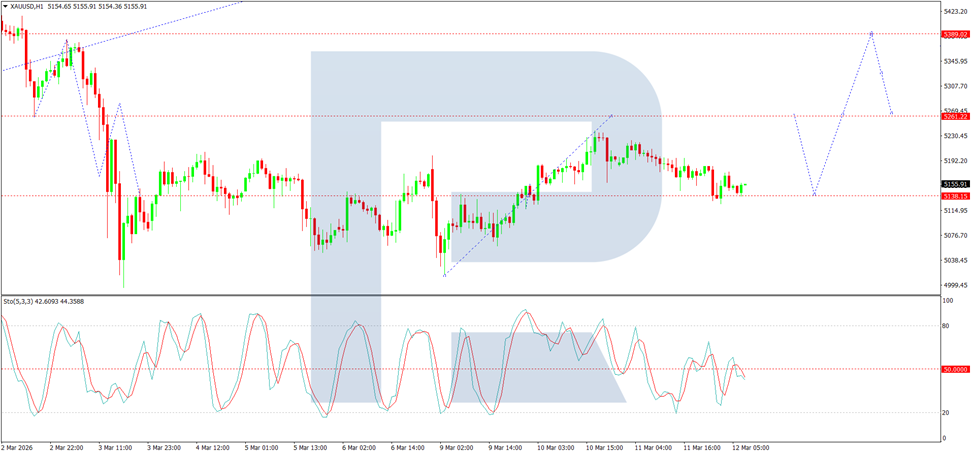Click the stochastic 20 level label
Viewport: 973px width, 454px height.
tap(946, 412)
